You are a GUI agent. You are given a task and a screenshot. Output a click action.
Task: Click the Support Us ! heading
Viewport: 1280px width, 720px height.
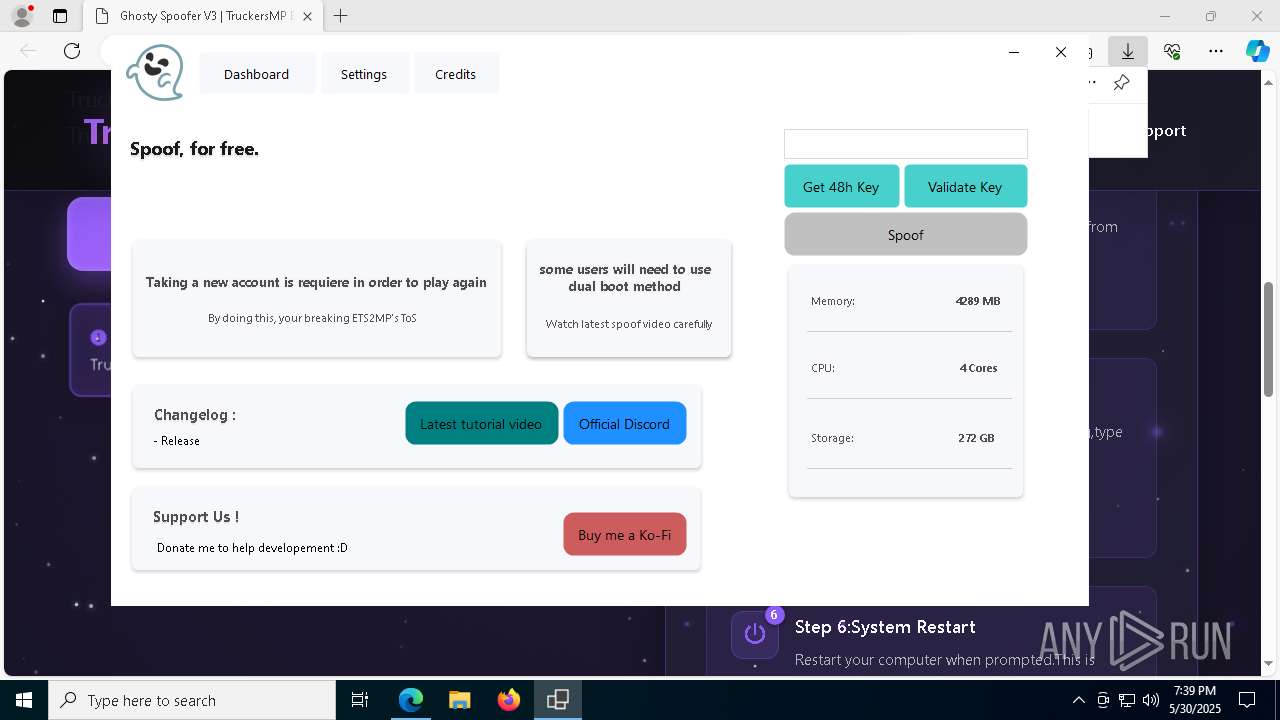point(196,517)
